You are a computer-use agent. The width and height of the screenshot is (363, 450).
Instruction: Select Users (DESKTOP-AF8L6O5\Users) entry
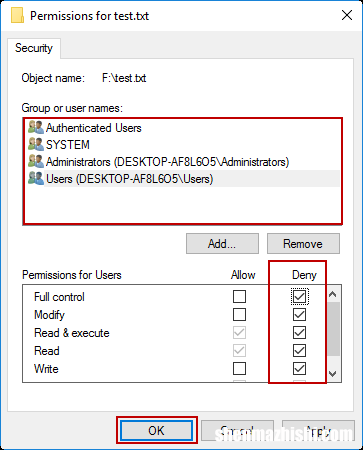183,179
